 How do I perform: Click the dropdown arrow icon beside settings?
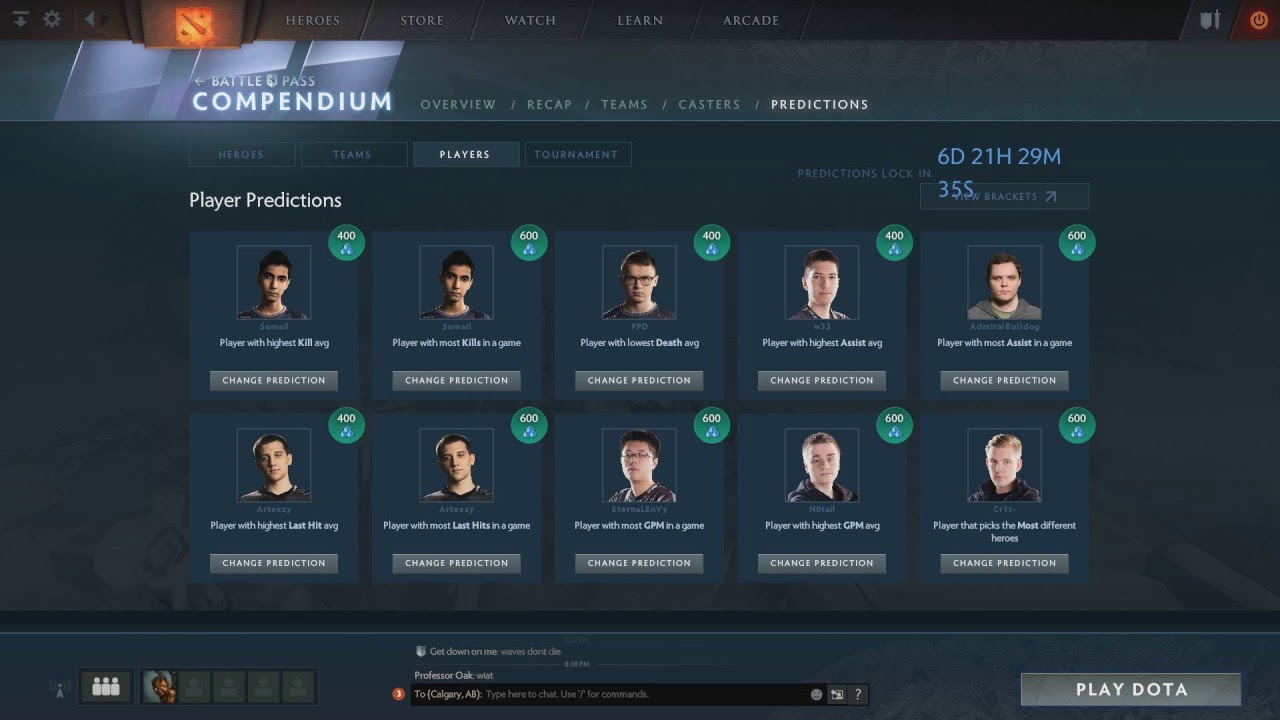[x=20, y=20]
